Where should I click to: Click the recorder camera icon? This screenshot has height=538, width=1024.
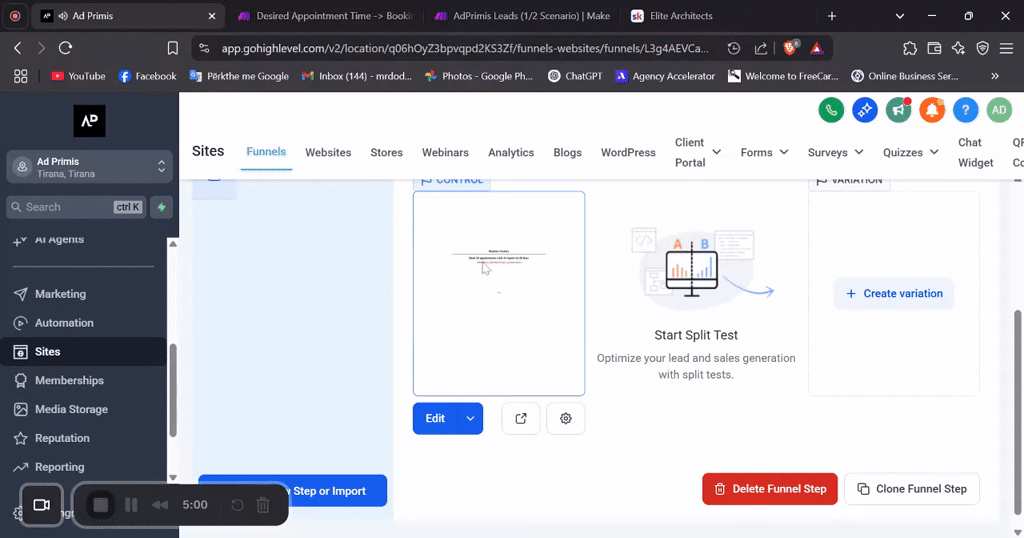(42, 505)
